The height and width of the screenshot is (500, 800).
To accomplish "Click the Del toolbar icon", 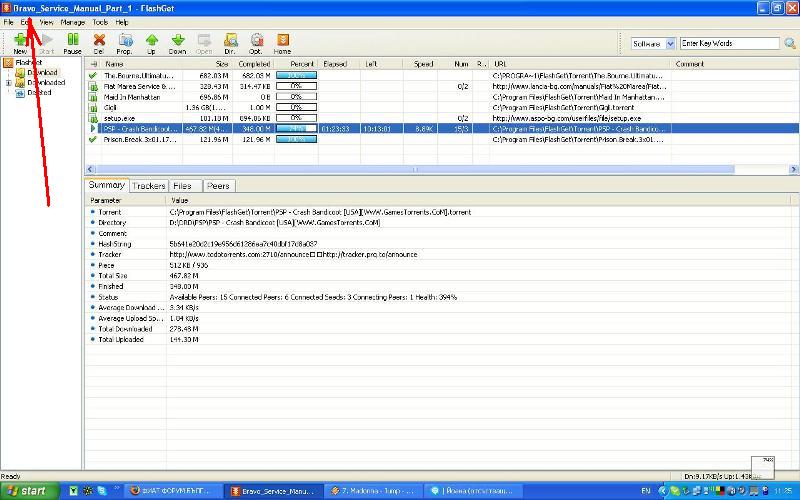I will click(99, 42).
